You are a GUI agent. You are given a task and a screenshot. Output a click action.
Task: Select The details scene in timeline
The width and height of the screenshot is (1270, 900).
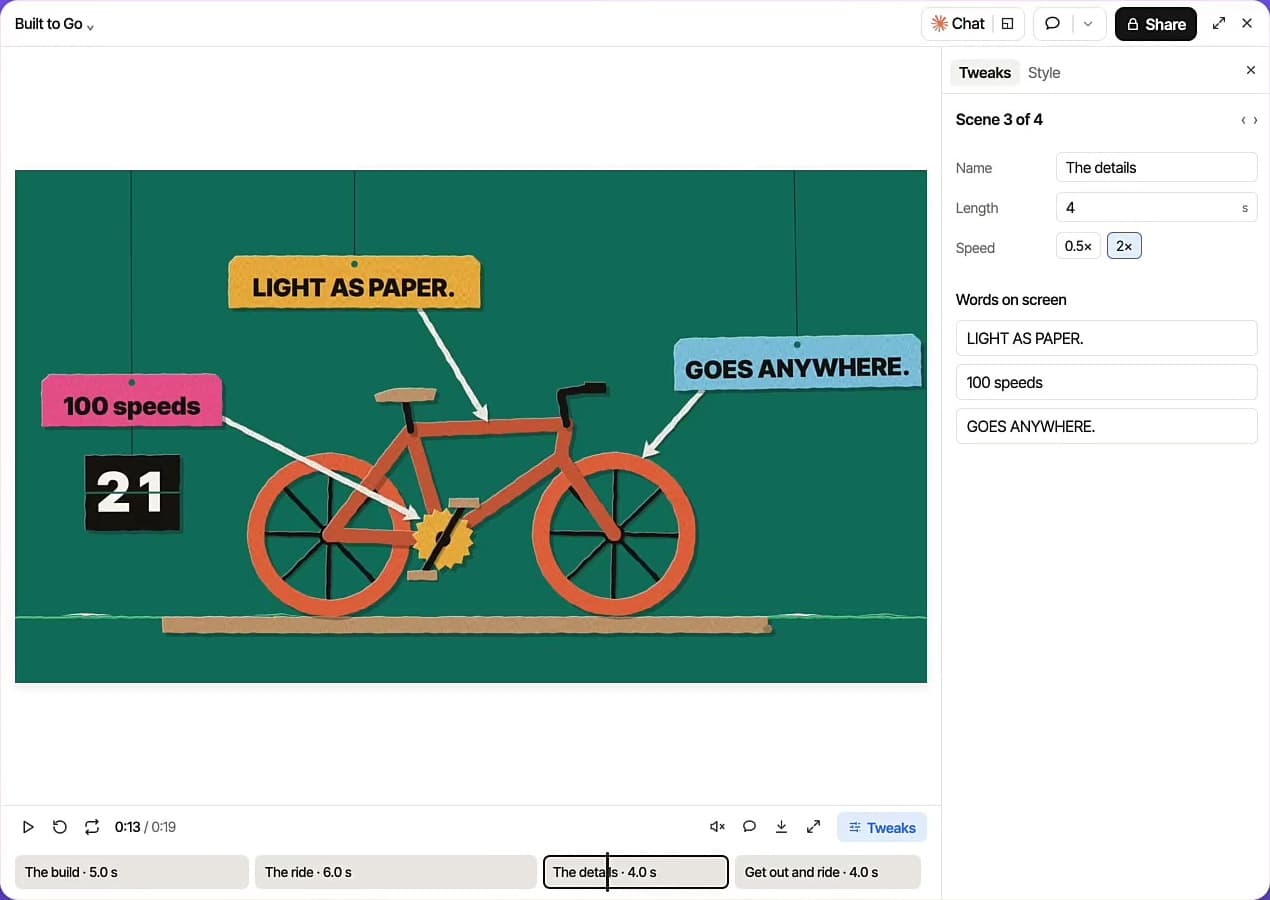coord(636,872)
